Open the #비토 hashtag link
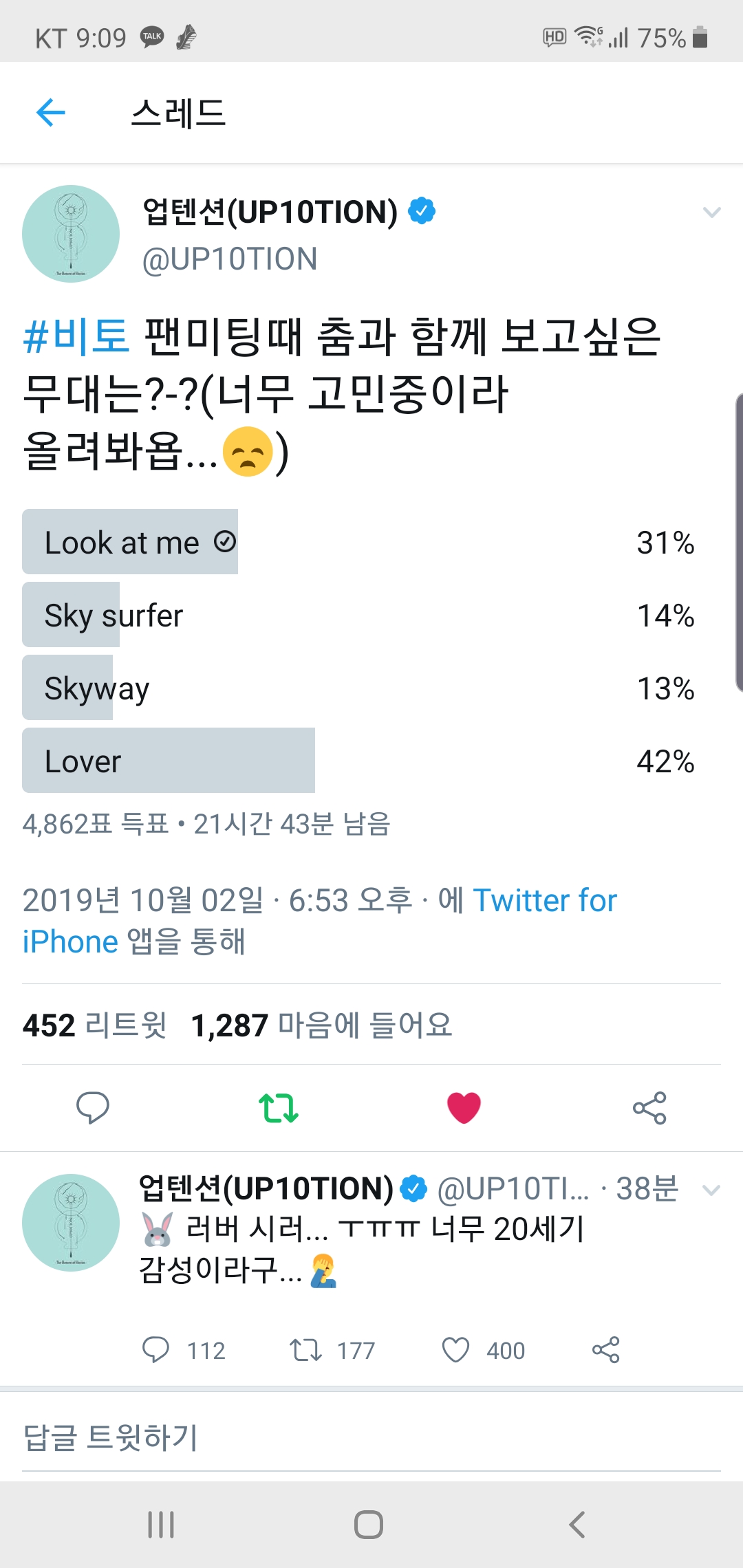Screen dimensions: 743x1568 coord(76,337)
